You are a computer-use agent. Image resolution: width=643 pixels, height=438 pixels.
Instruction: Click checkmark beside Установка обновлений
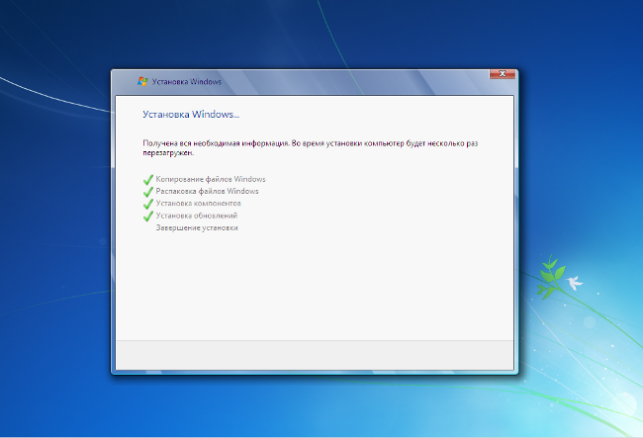pyautogui.click(x=148, y=216)
